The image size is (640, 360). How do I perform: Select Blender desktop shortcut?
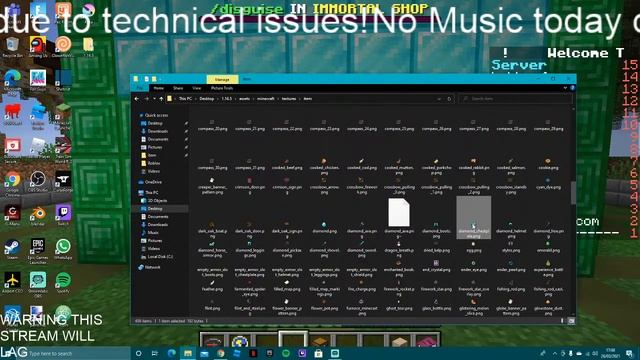pos(38,216)
